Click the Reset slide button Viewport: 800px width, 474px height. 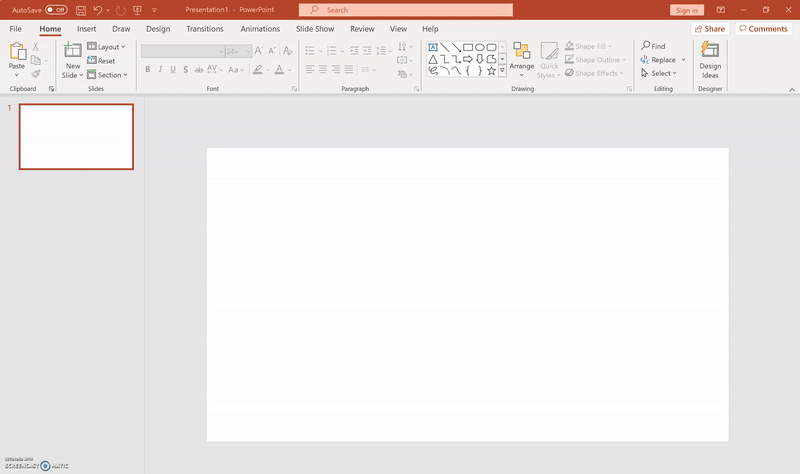(101, 61)
